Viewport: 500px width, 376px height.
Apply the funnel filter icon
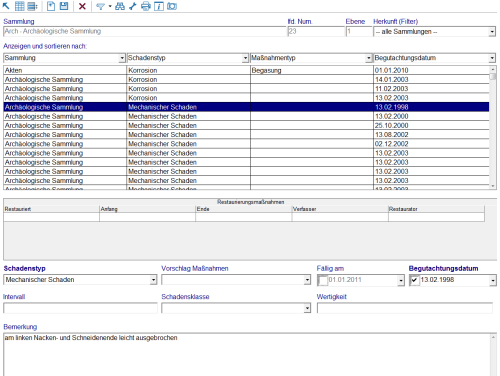[100, 6]
